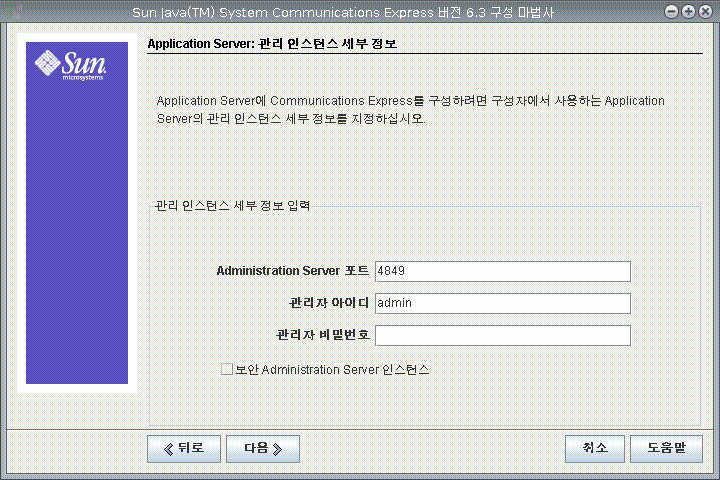Viewport: 720px width, 480px height.
Task: Click the Sun Microsystems logo
Action: 71,65
